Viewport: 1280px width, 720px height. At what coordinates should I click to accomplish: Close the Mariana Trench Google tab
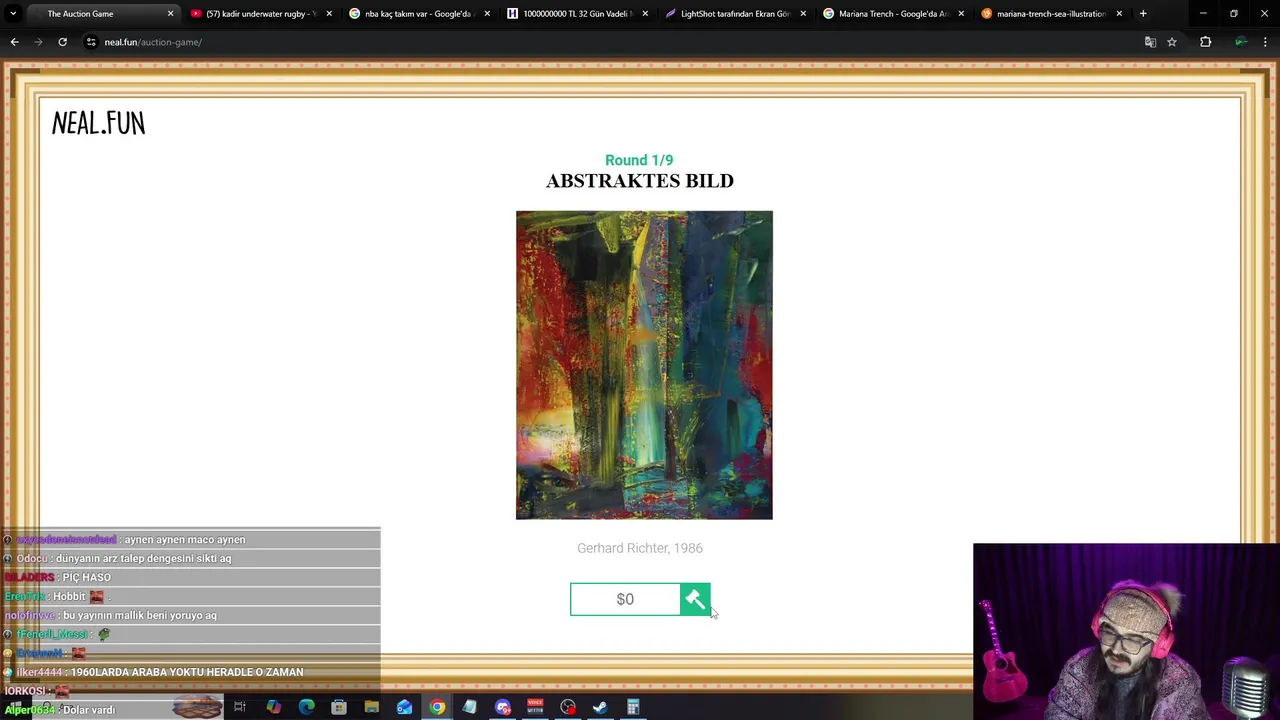pyautogui.click(x=961, y=14)
